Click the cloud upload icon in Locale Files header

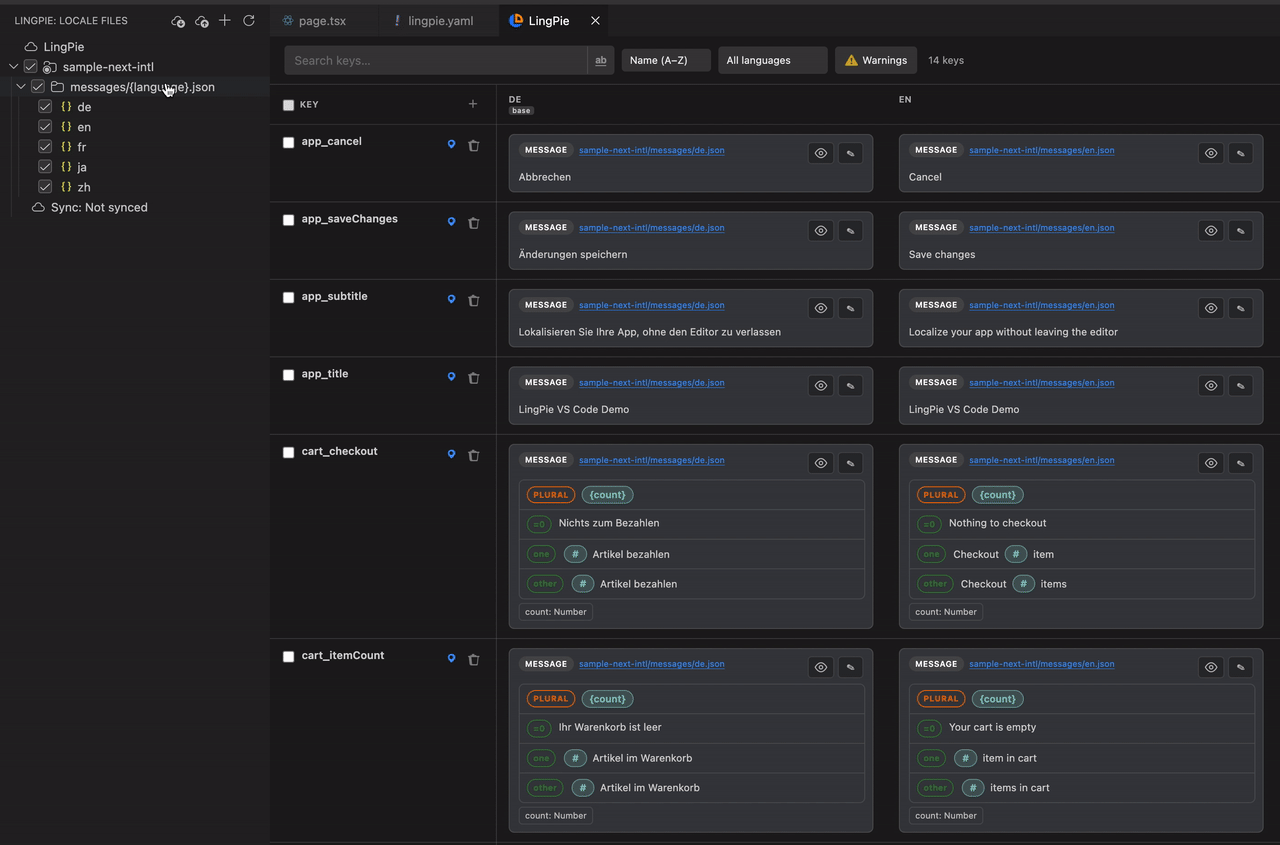tap(202, 21)
